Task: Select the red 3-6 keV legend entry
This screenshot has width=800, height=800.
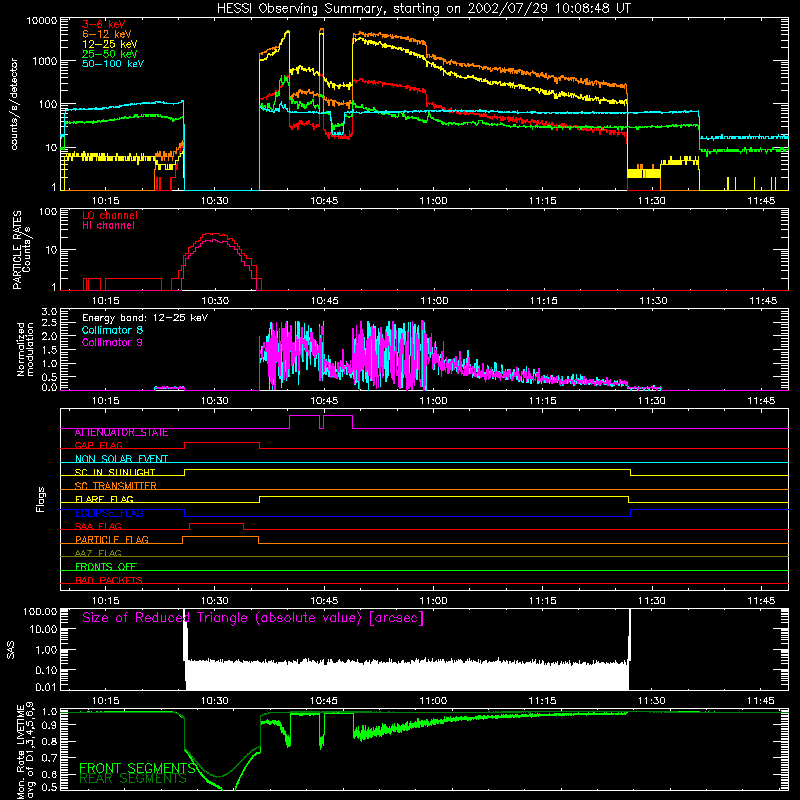Action: (x=104, y=24)
